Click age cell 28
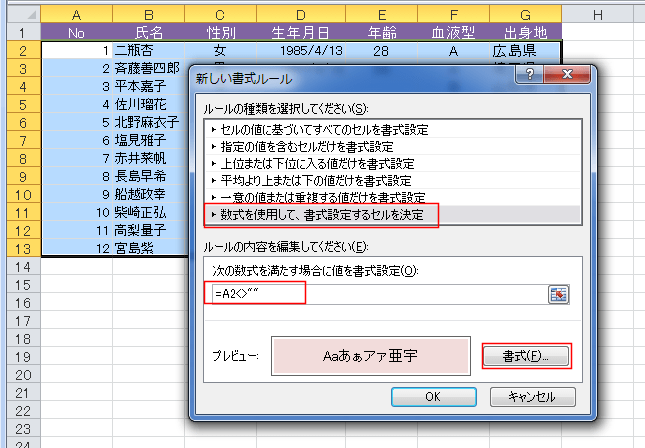This screenshot has width=645, height=448. coord(382,50)
